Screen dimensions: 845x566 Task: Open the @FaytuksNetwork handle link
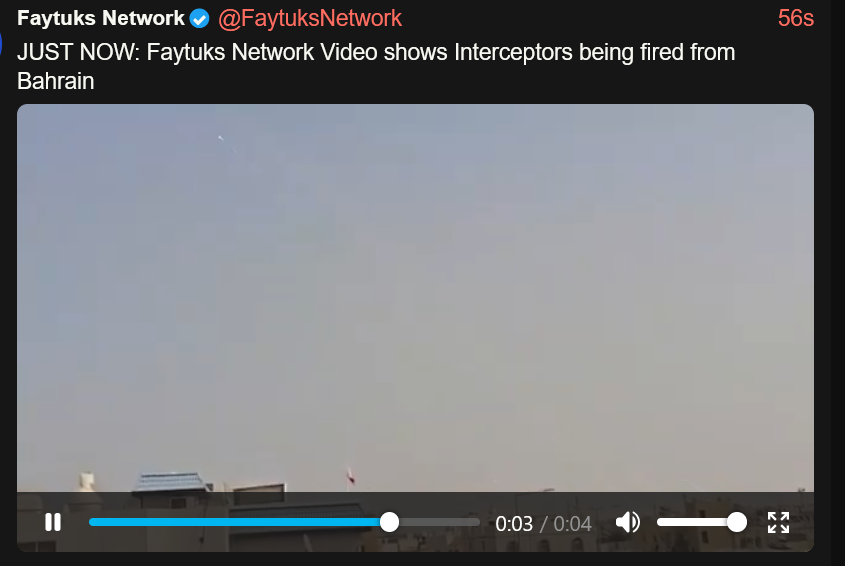(310, 18)
